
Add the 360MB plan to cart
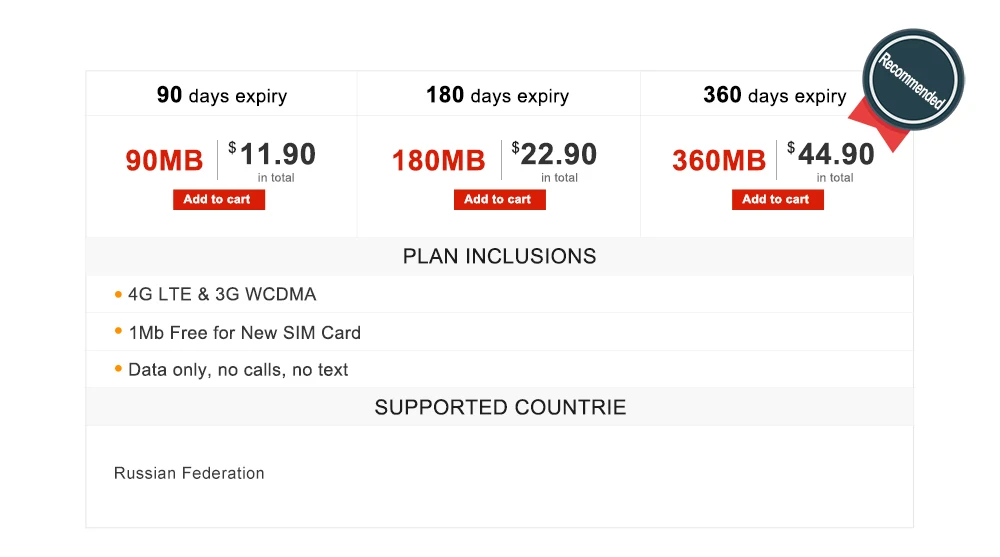pyautogui.click(x=777, y=200)
